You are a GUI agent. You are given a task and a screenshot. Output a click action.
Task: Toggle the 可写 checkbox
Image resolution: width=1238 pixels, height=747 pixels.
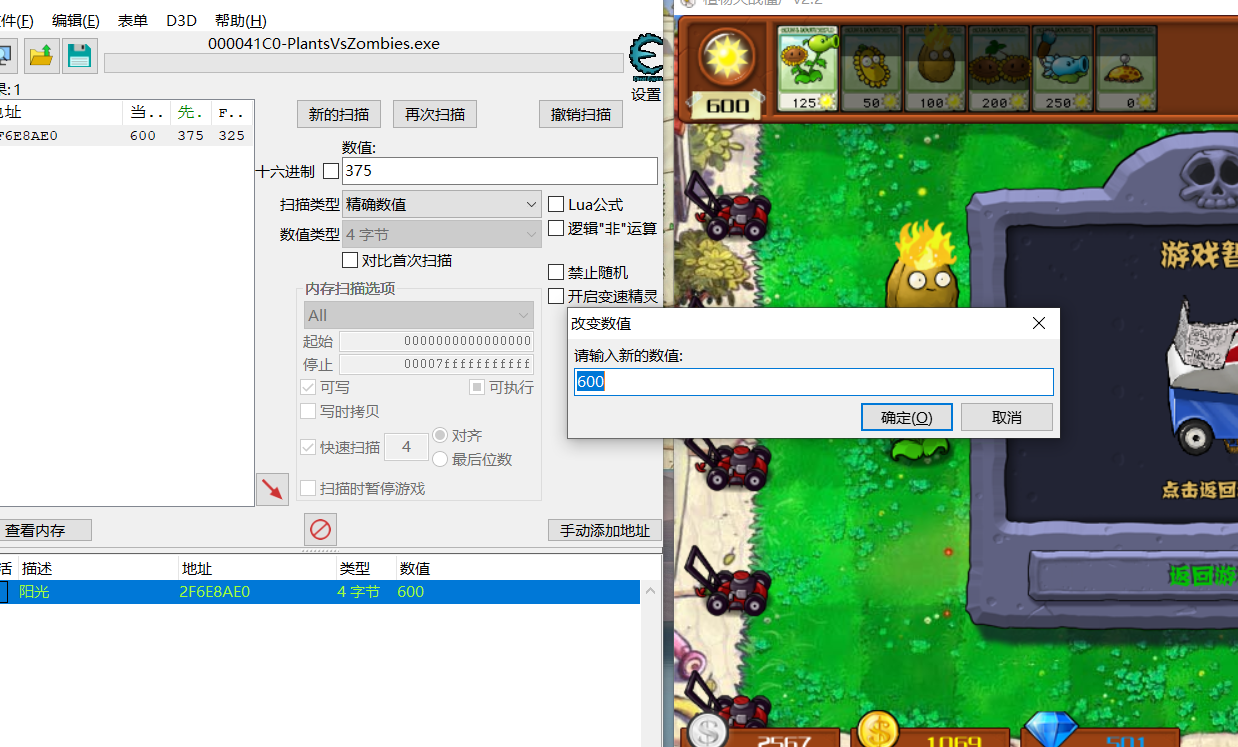point(309,387)
